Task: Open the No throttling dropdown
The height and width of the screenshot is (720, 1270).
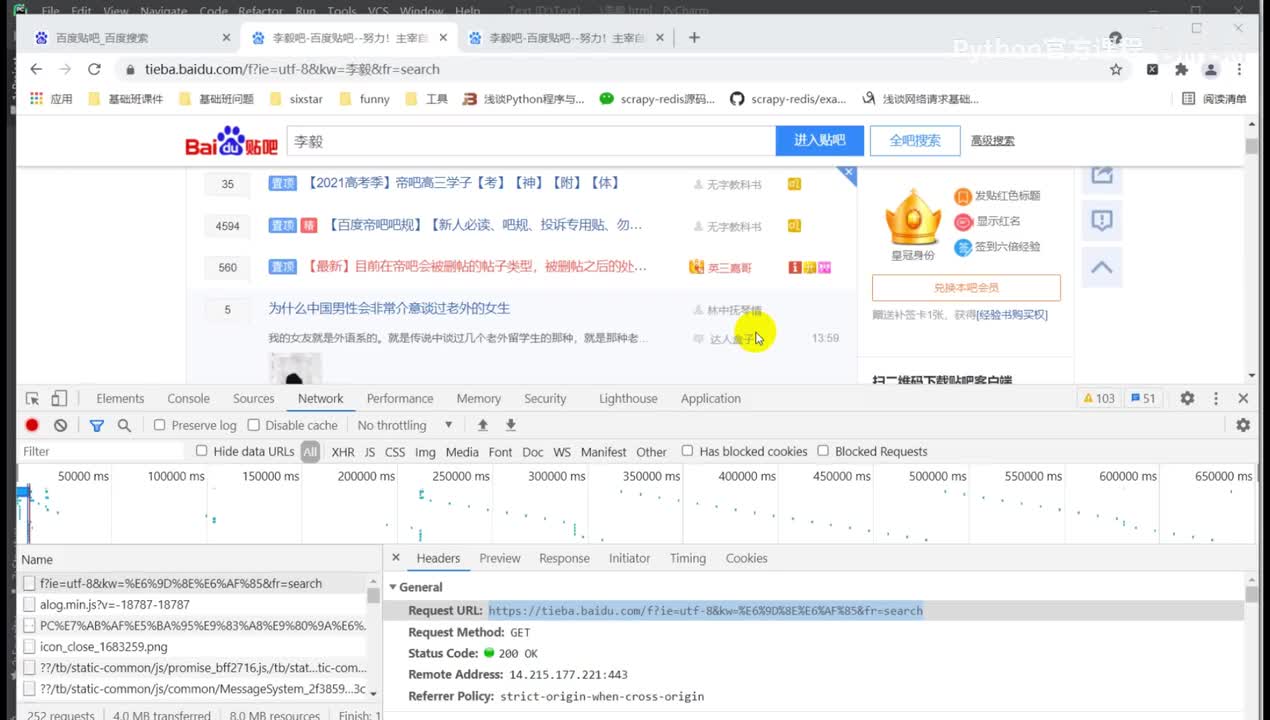Action: [x=405, y=425]
